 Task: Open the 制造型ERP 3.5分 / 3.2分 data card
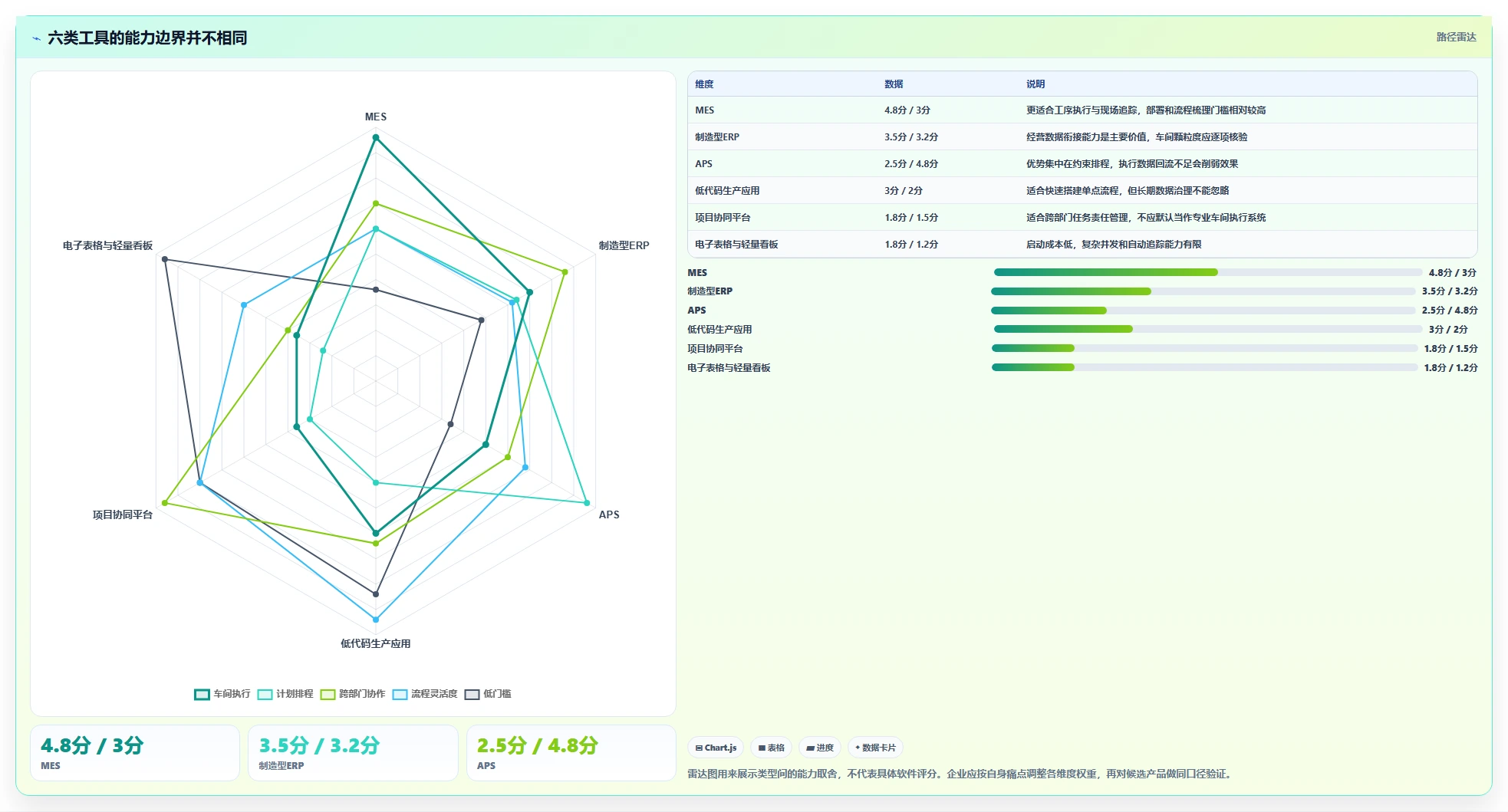tap(353, 753)
